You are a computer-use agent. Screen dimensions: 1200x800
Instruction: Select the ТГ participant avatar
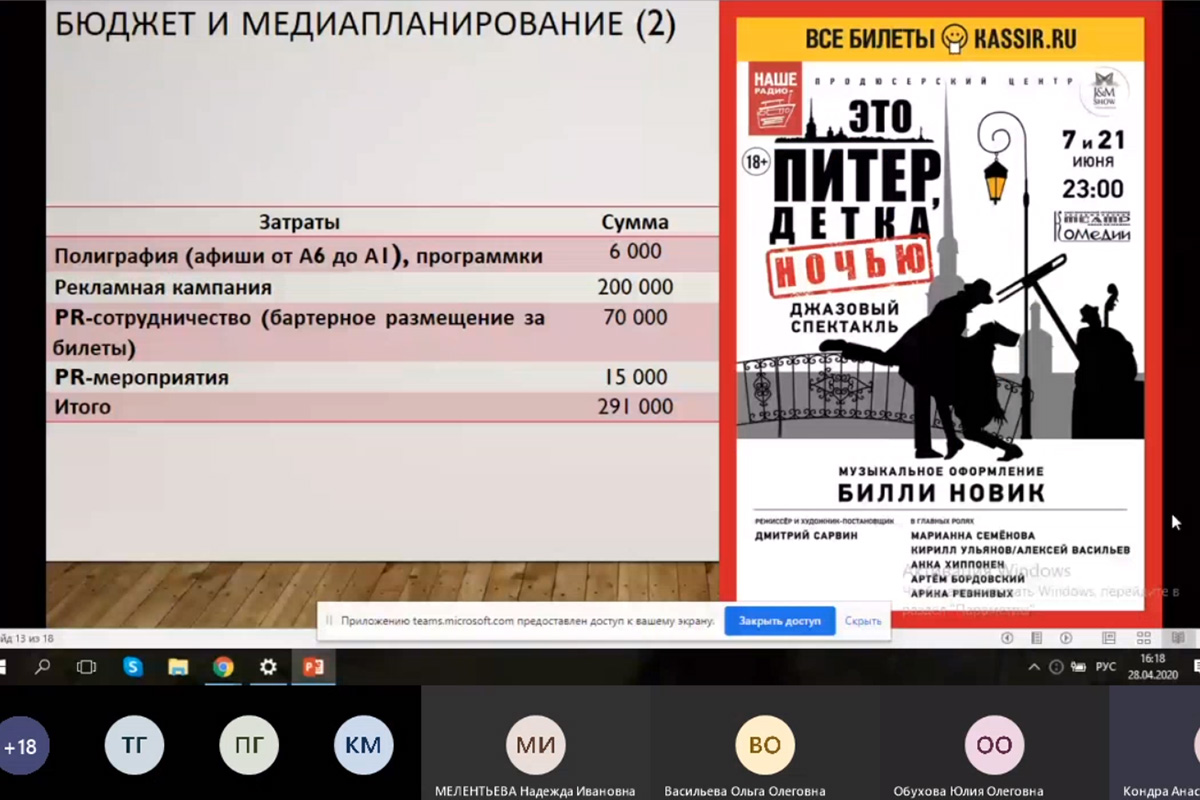click(134, 745)
